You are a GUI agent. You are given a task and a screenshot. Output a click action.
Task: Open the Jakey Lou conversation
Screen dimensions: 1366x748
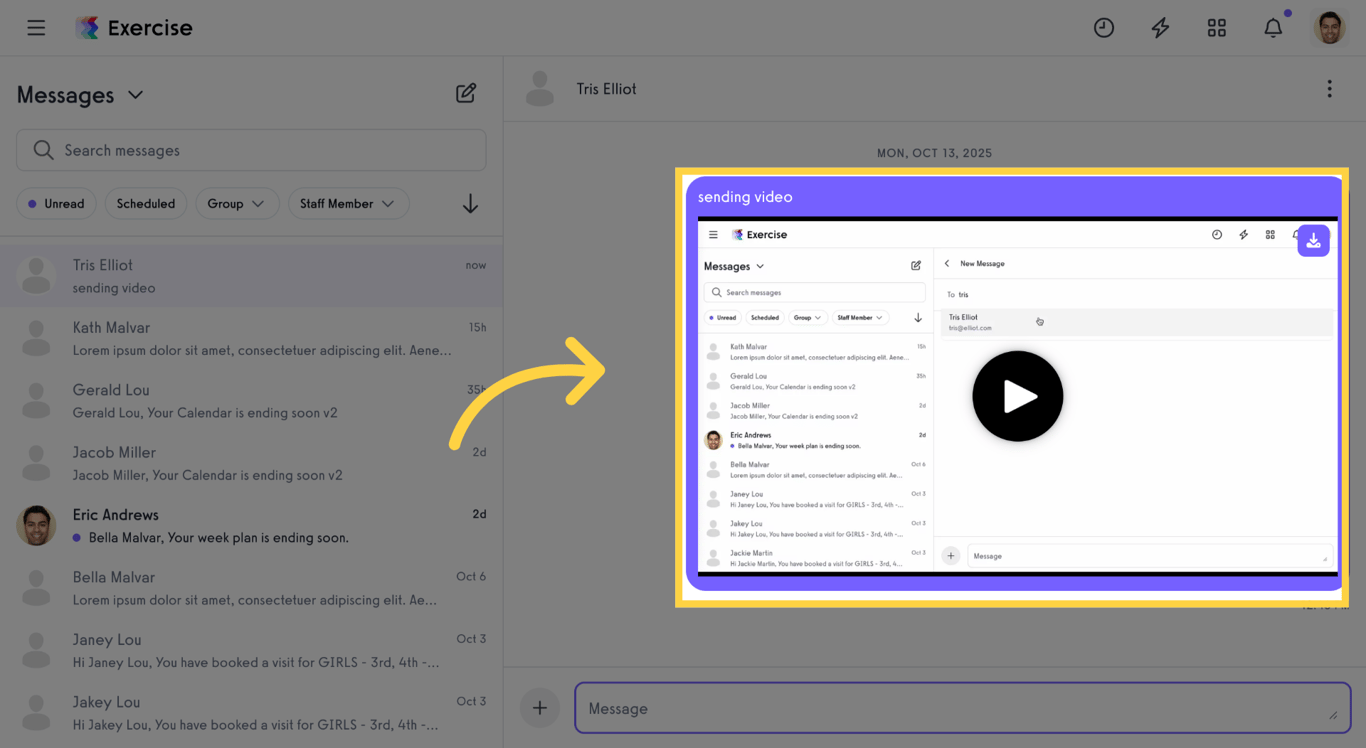click(251, 713)
